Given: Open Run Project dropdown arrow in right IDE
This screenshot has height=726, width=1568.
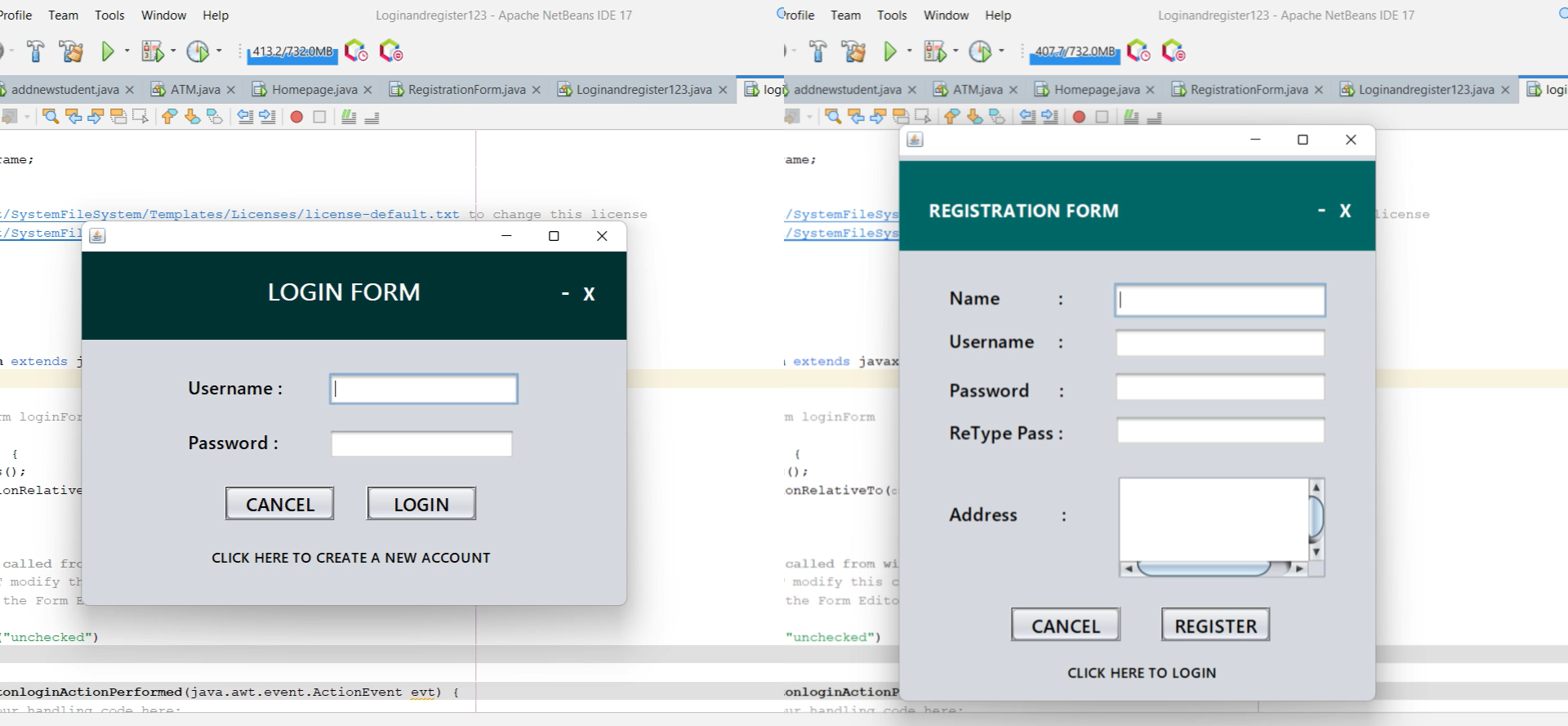Looking at the screenshot, I should (x=909, y=51).
